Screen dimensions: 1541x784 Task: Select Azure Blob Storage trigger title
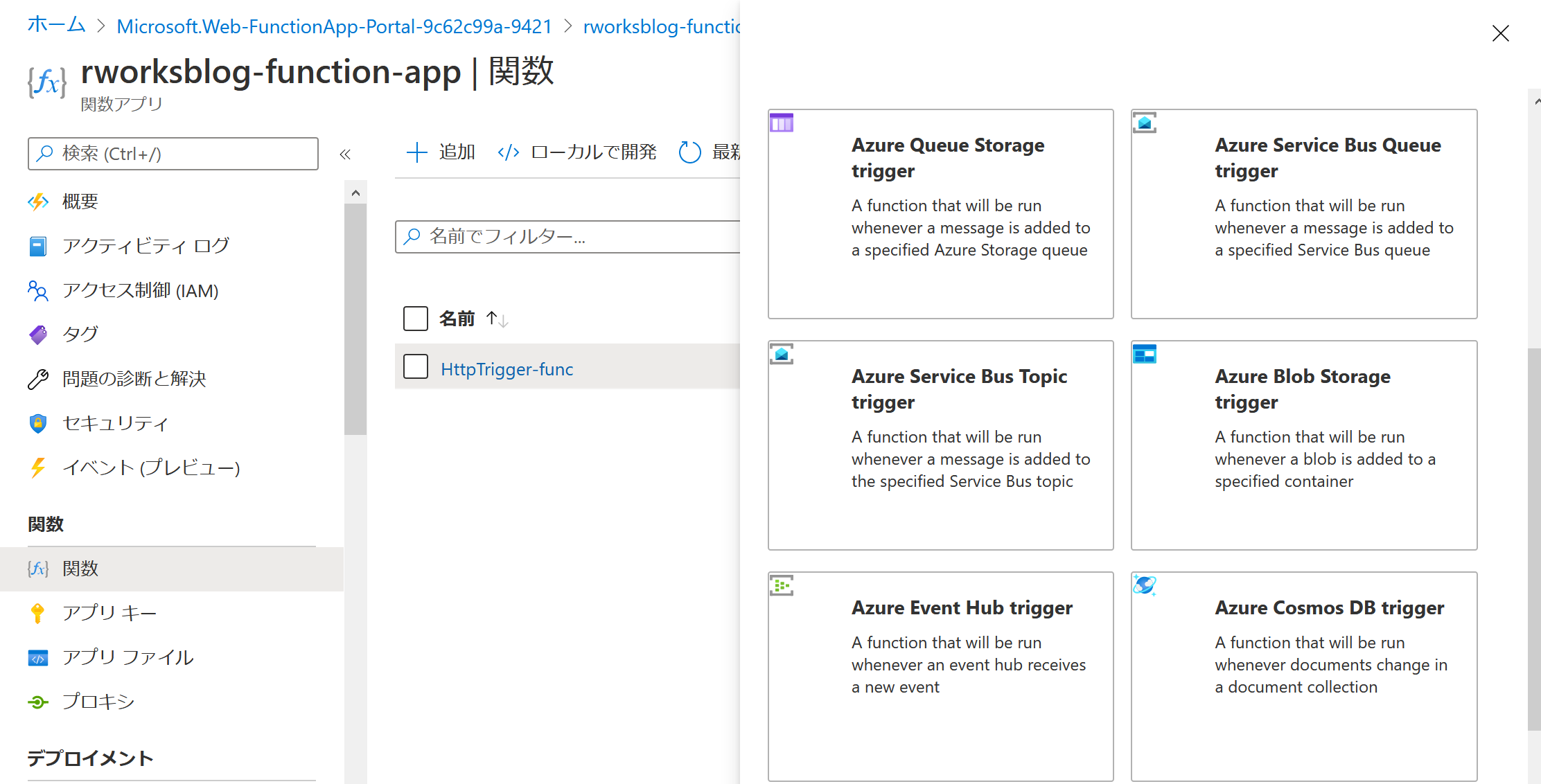pyautogui.click(x=1303, y=389)
